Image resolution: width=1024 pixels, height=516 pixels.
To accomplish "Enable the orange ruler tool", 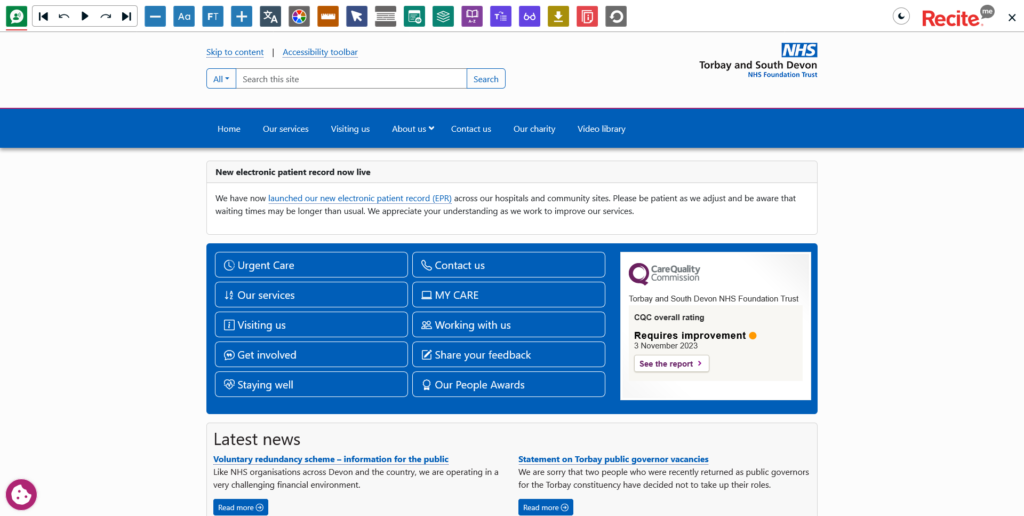I will pos(328,16).
